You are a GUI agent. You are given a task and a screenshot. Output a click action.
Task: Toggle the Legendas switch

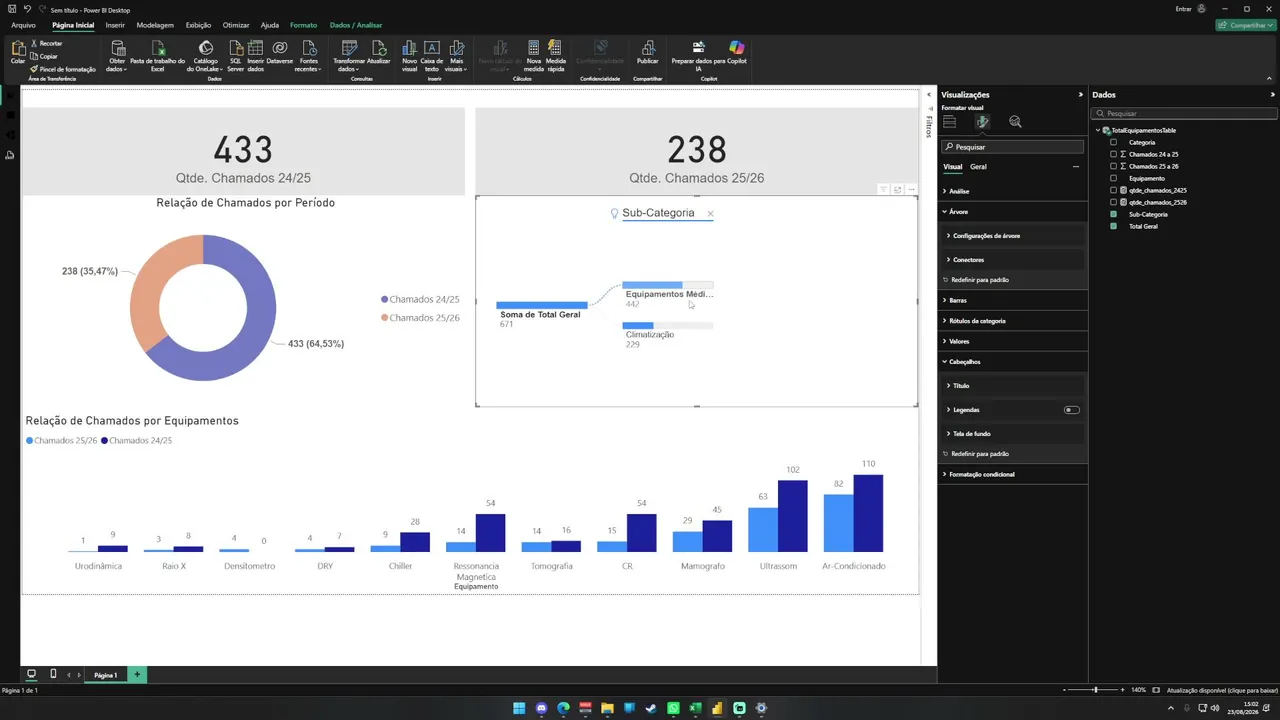[1072, 410]
